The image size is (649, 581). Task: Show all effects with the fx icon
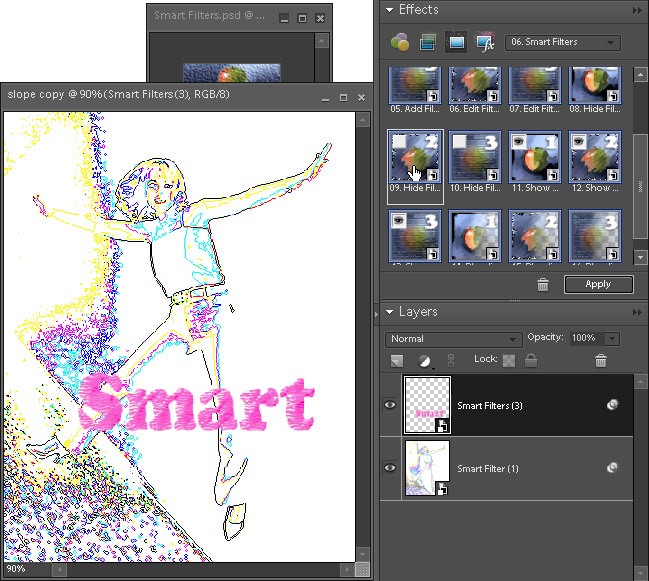[x=485, y=42]
